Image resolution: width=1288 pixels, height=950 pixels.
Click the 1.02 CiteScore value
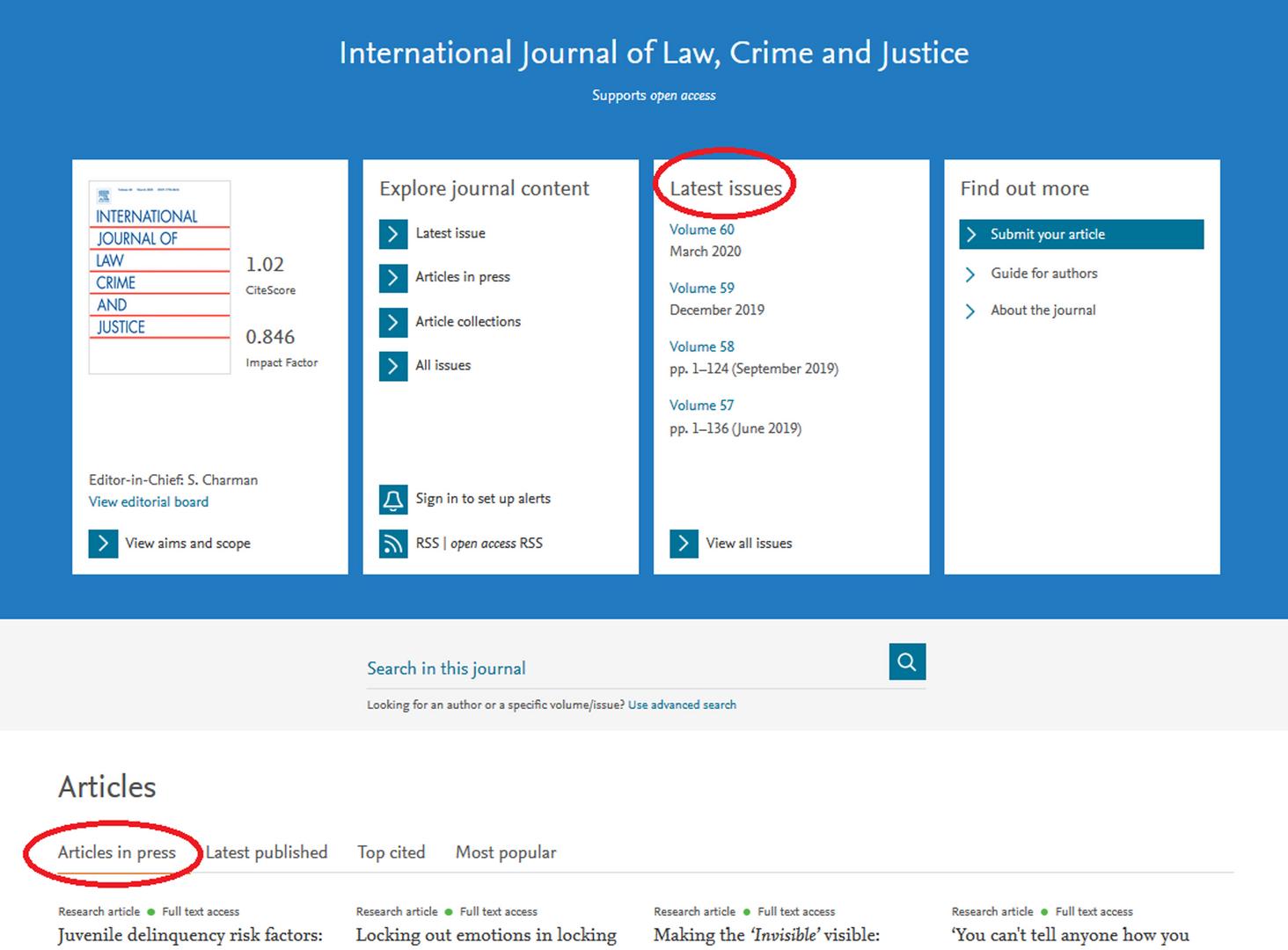(x=265, y=264)
